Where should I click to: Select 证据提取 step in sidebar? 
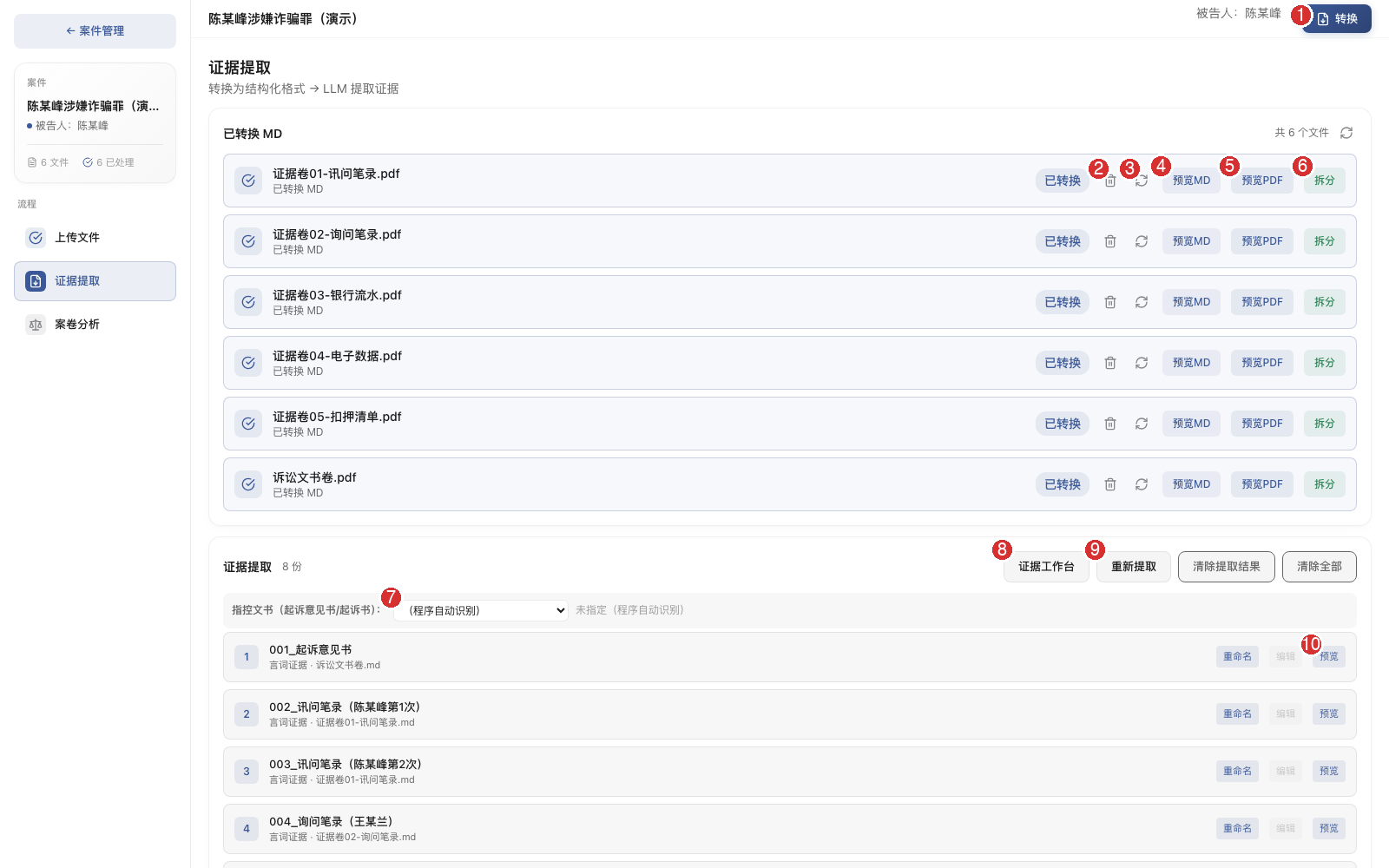tap(95, 281)
